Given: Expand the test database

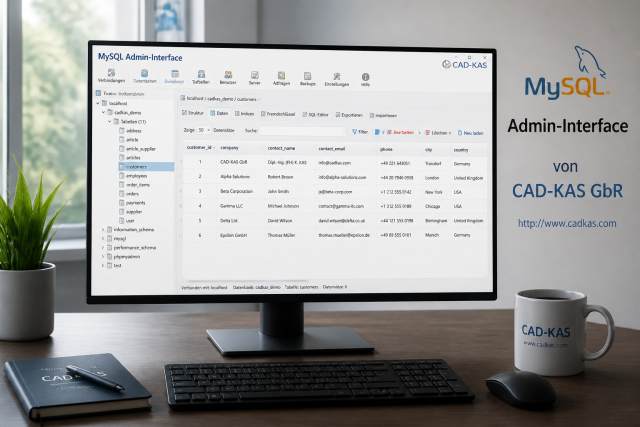Looking at the screenshot, I should pyautogui.click(x=103, y=265).
